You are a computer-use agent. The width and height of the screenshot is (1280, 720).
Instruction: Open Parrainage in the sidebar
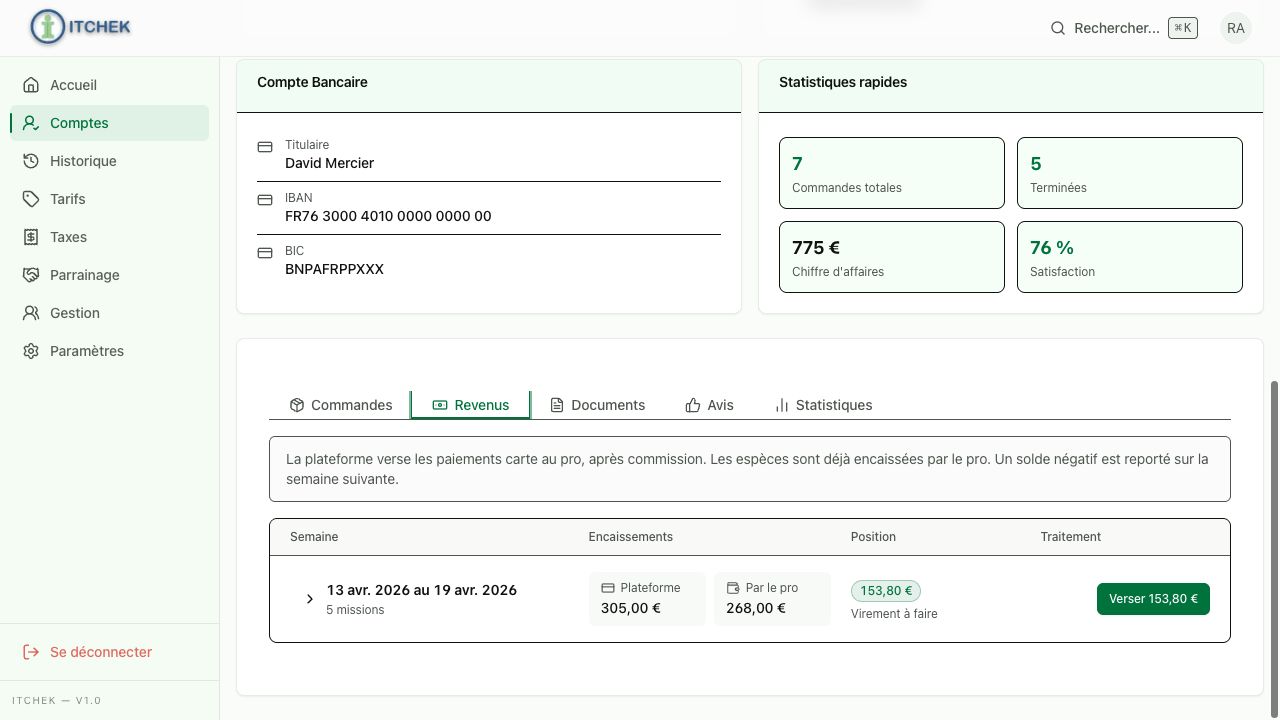109,275
